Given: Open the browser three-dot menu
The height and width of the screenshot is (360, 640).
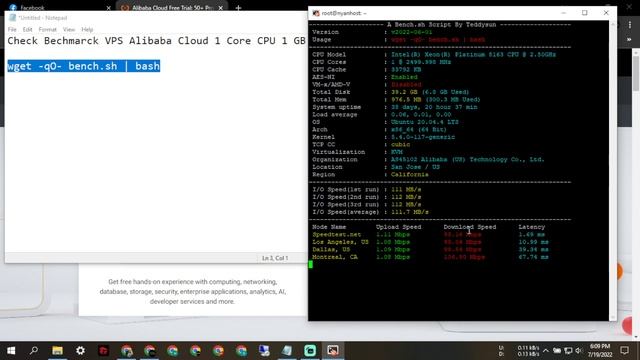Looking at the screenshot, I should [x=630, y=25].
